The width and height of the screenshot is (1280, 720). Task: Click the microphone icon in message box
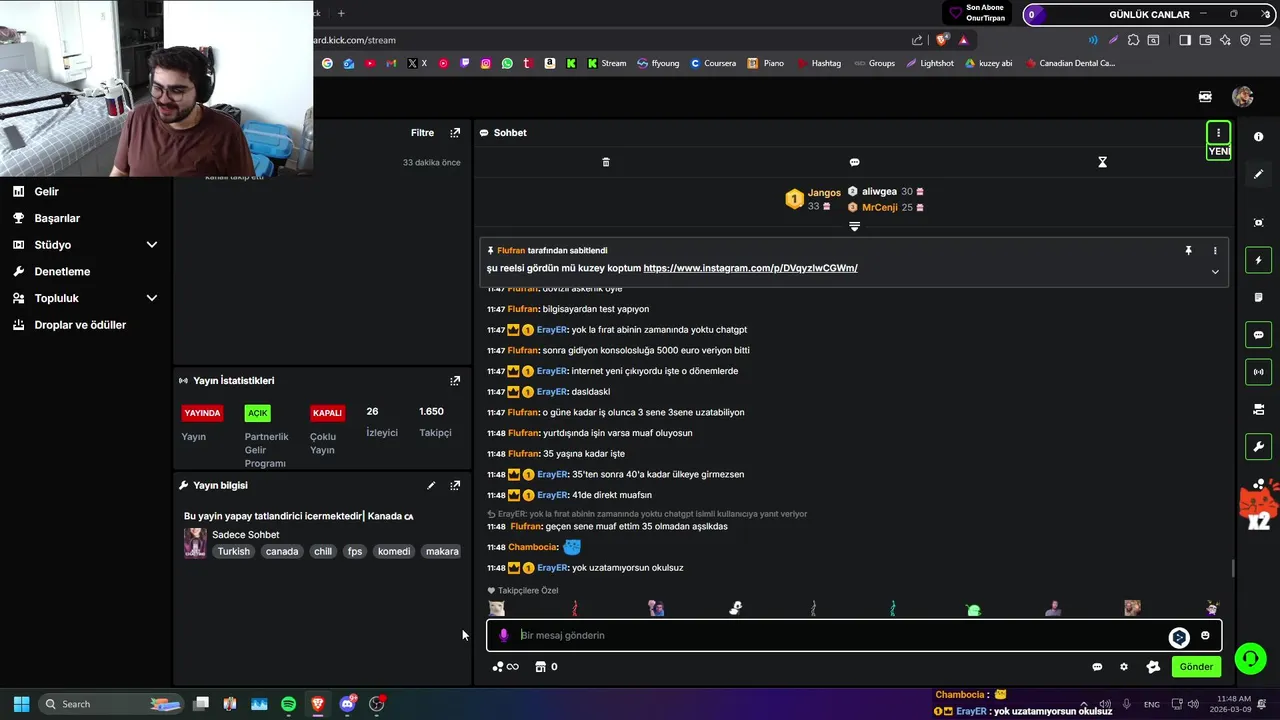pyautogui.click(x=504, y=635)
